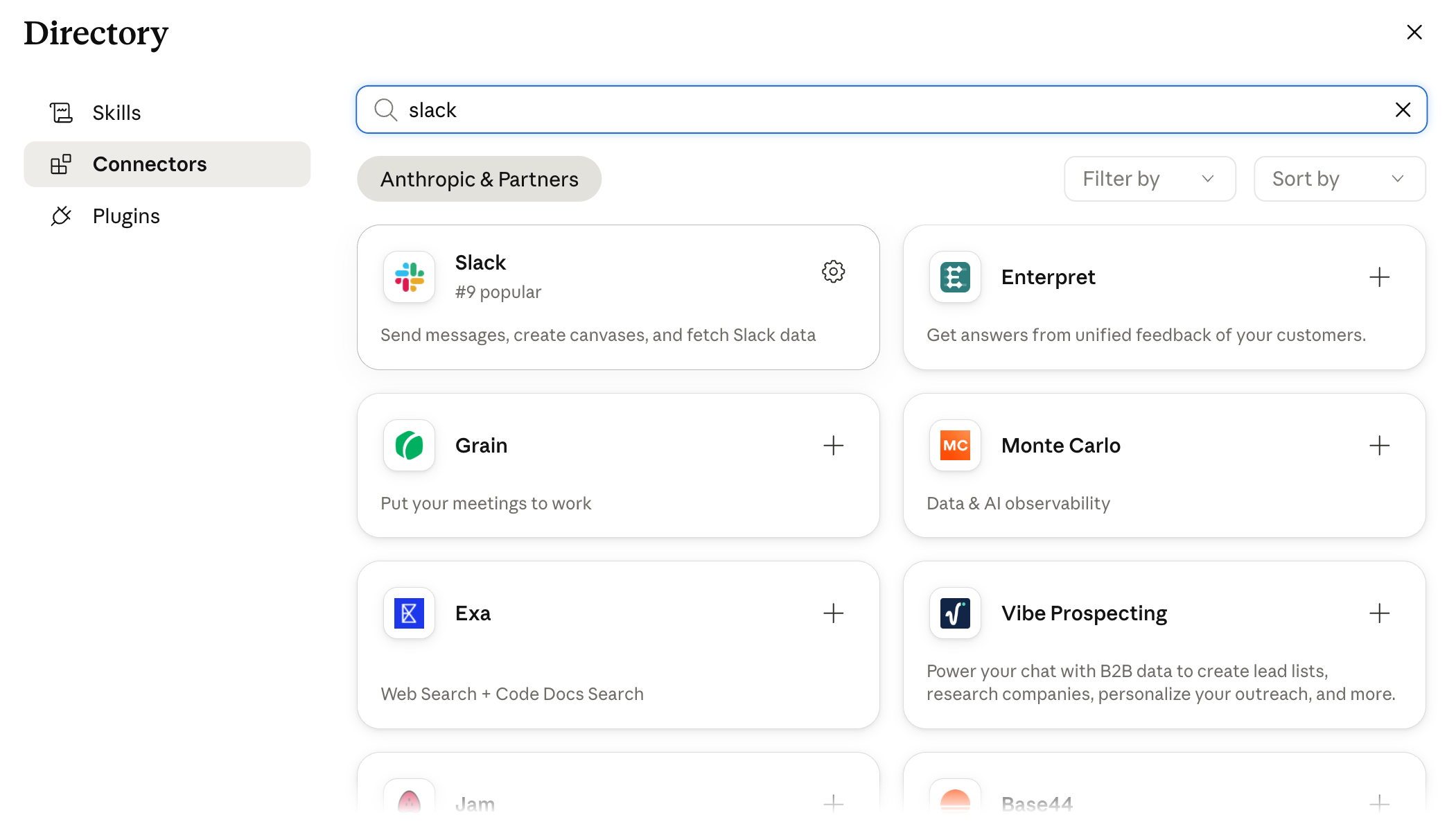The image size is (1456, 840).
Task: Add the Base44 connector
Action: point(1379,803)
